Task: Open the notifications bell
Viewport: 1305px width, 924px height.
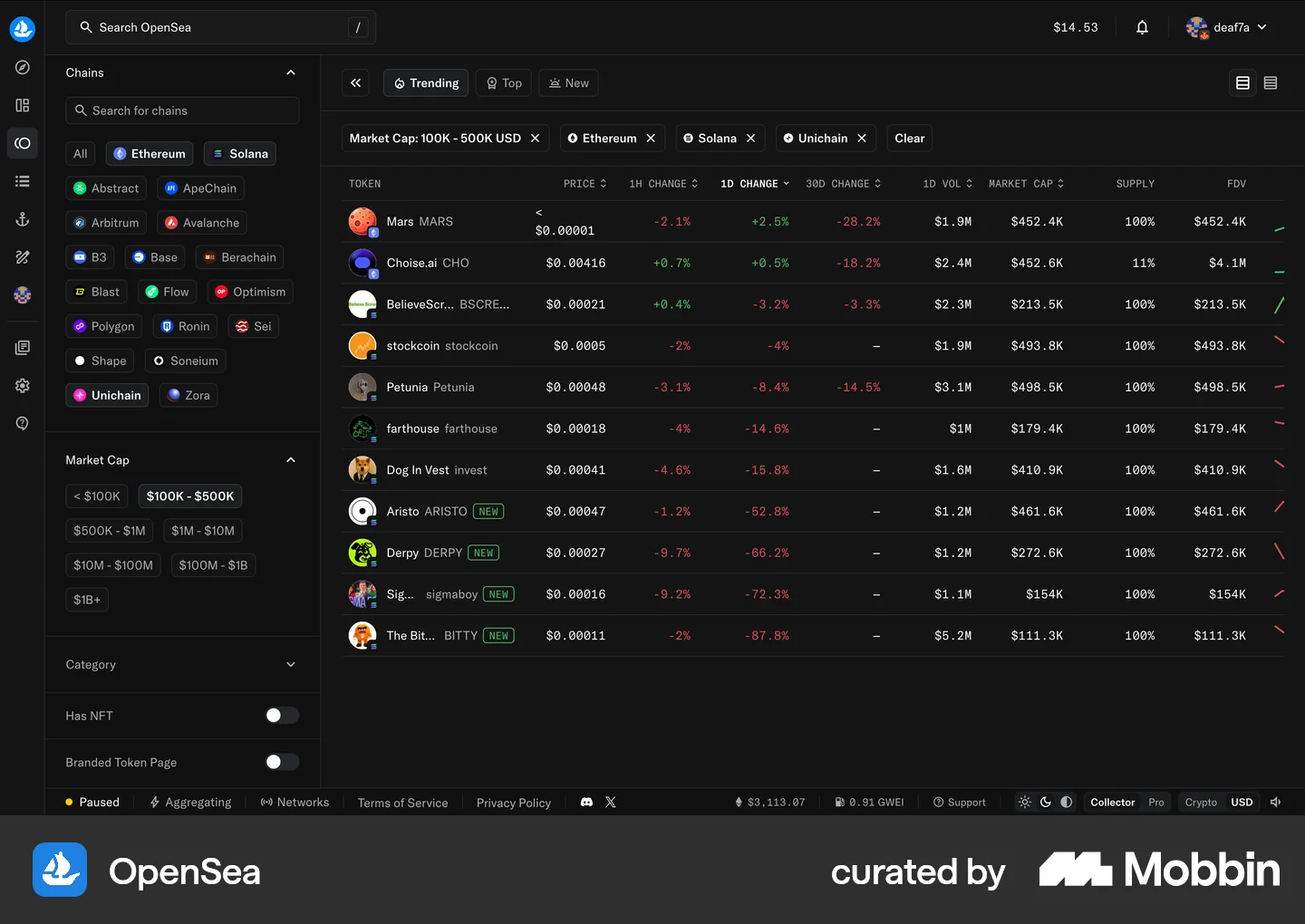Action: 1142,27
